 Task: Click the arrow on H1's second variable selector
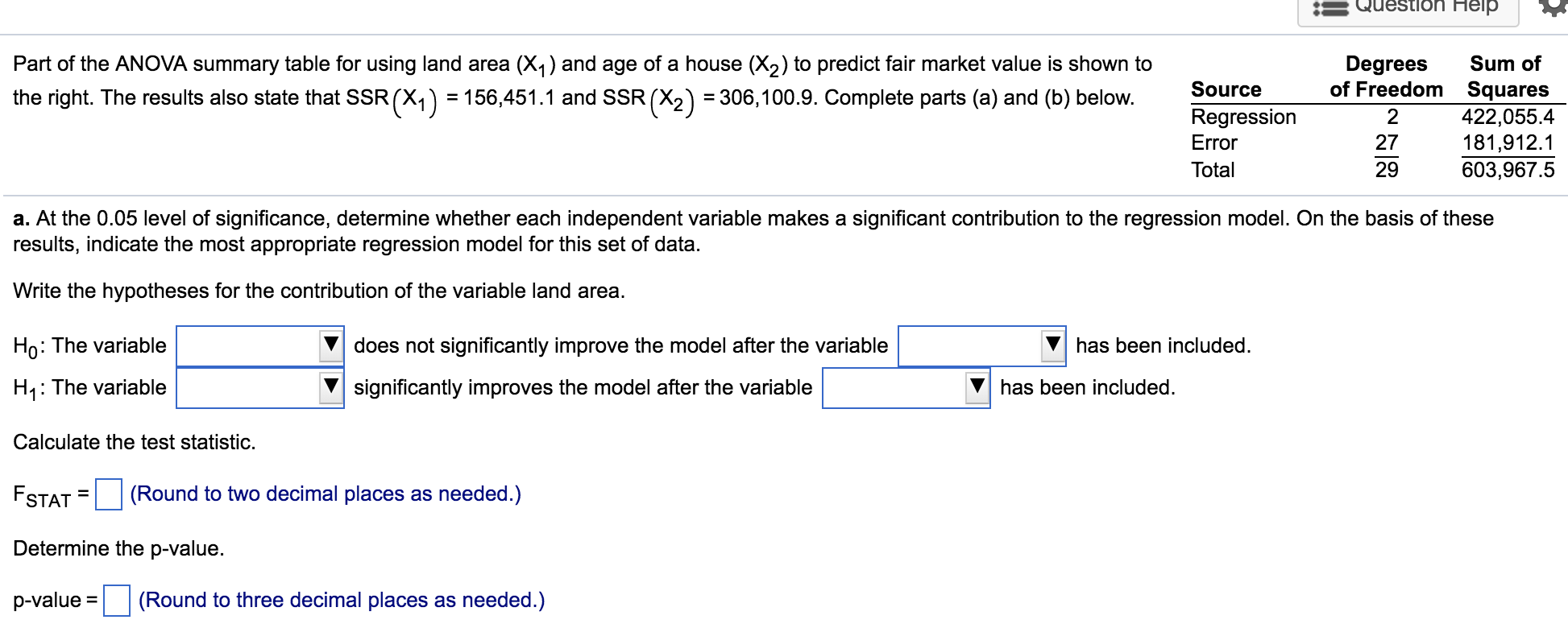pos(977,386)
